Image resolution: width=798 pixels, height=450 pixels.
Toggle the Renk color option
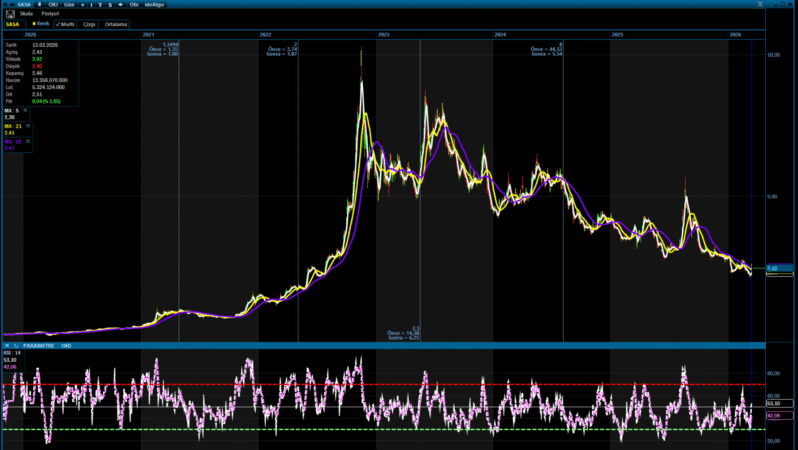point(41,23)
